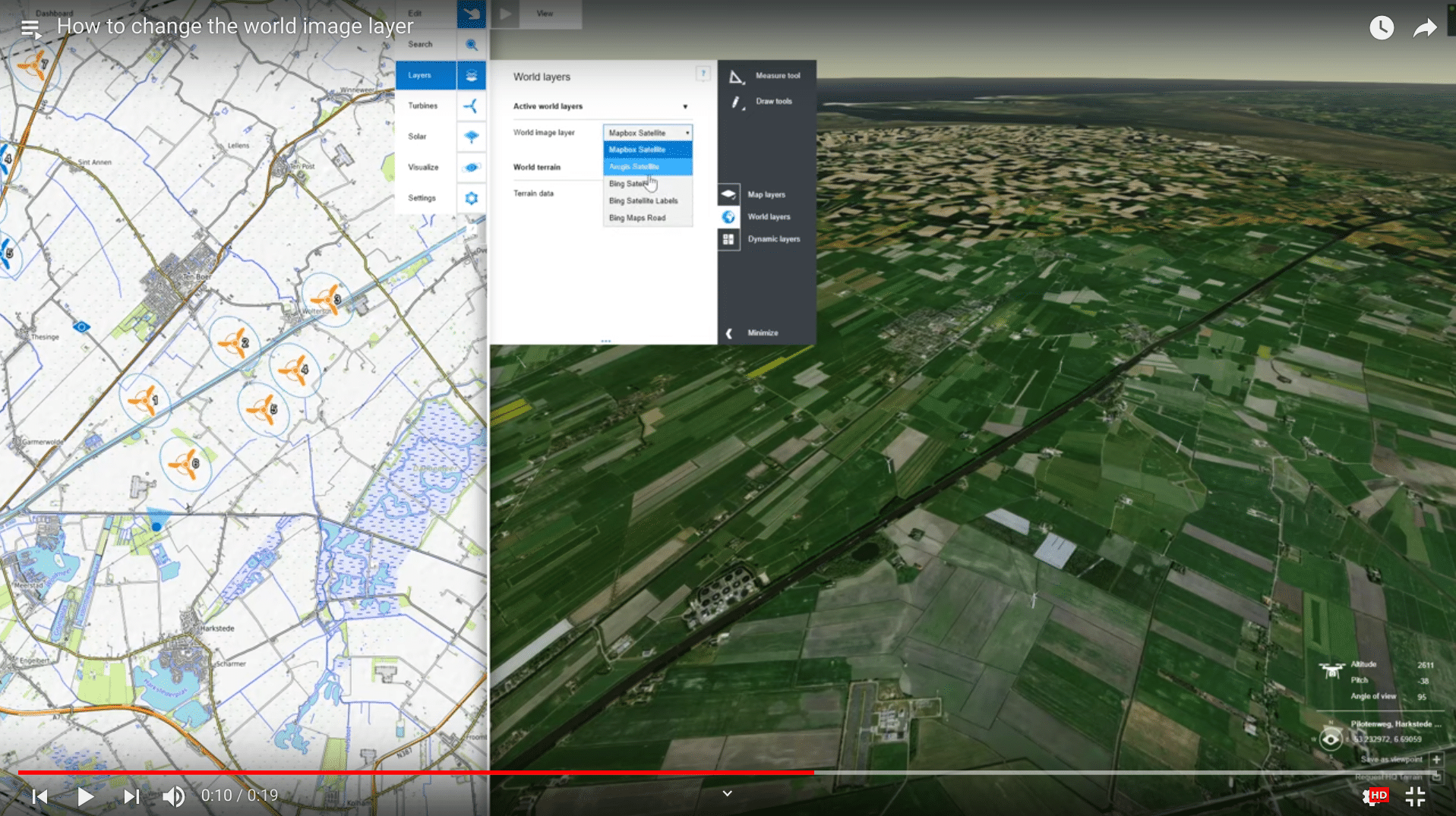Click turbine 5 marker in the wind farm cluster
1456x816 pixels.
[263, 410]
